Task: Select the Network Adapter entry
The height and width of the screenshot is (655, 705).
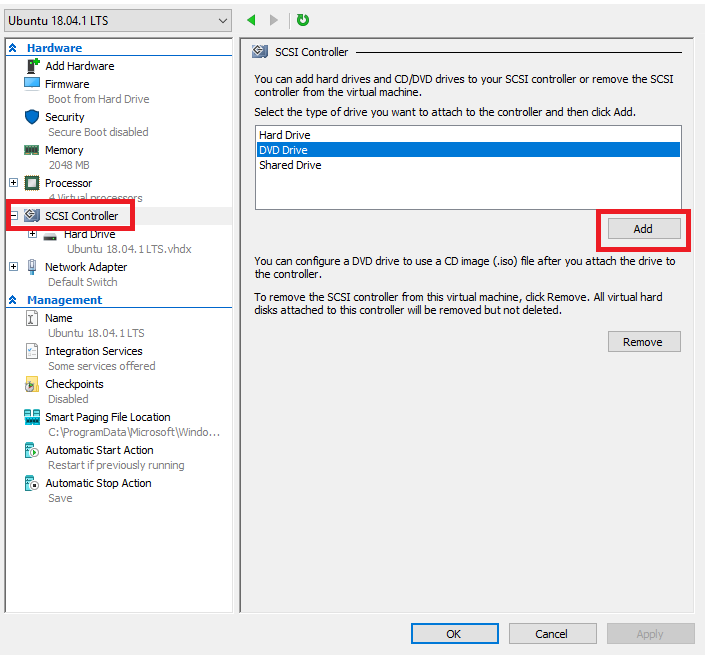Action: [x=86, y=267]
